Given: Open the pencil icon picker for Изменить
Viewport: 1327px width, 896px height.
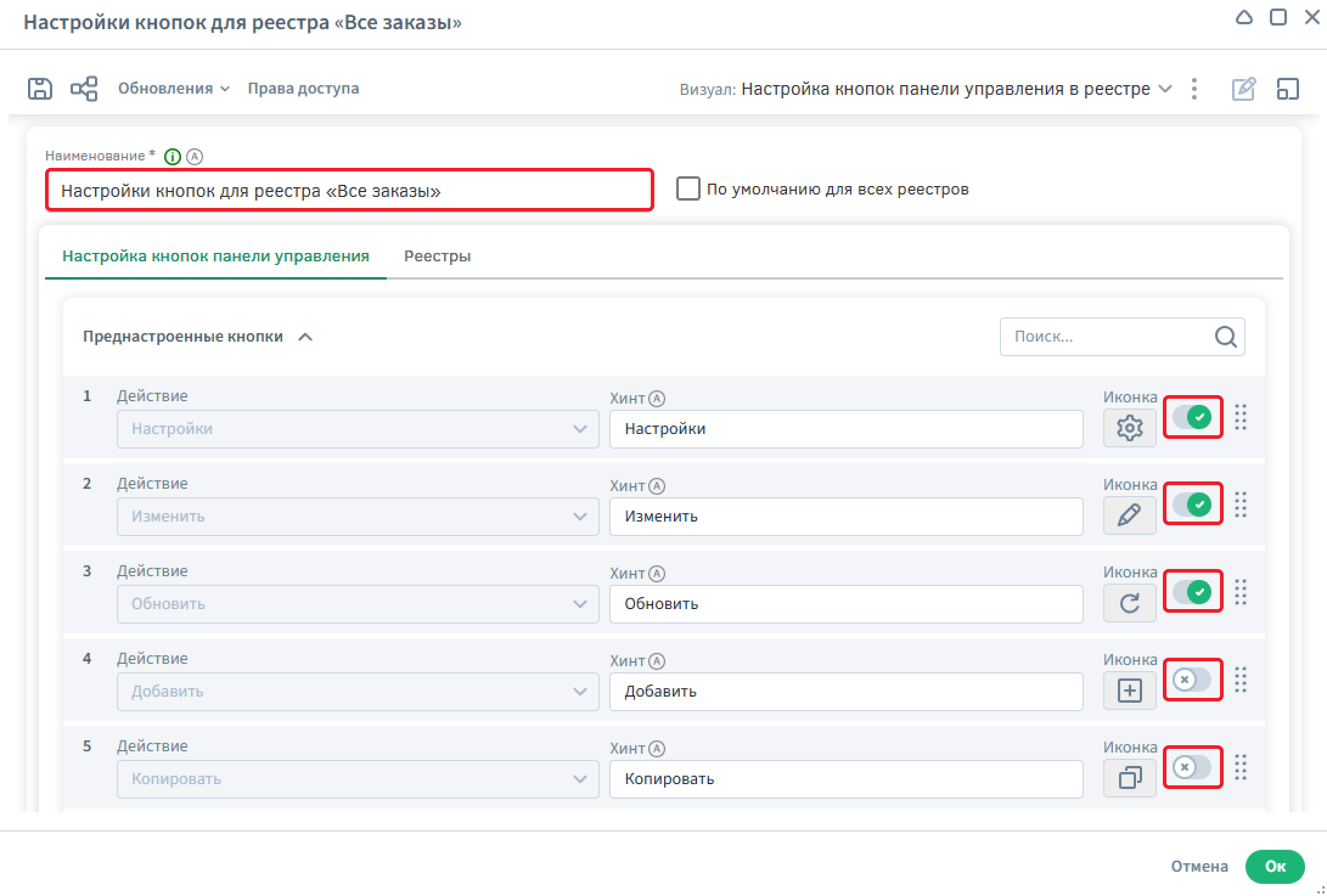Looking at the screenshot, I should (1129, 516).
